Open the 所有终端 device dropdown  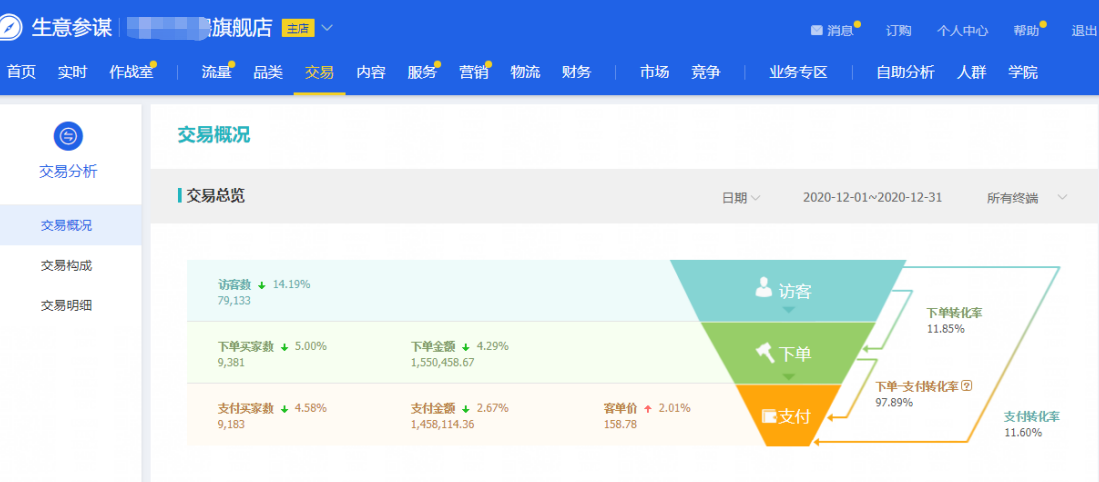pyautogui.click(x=1027, y=198)
